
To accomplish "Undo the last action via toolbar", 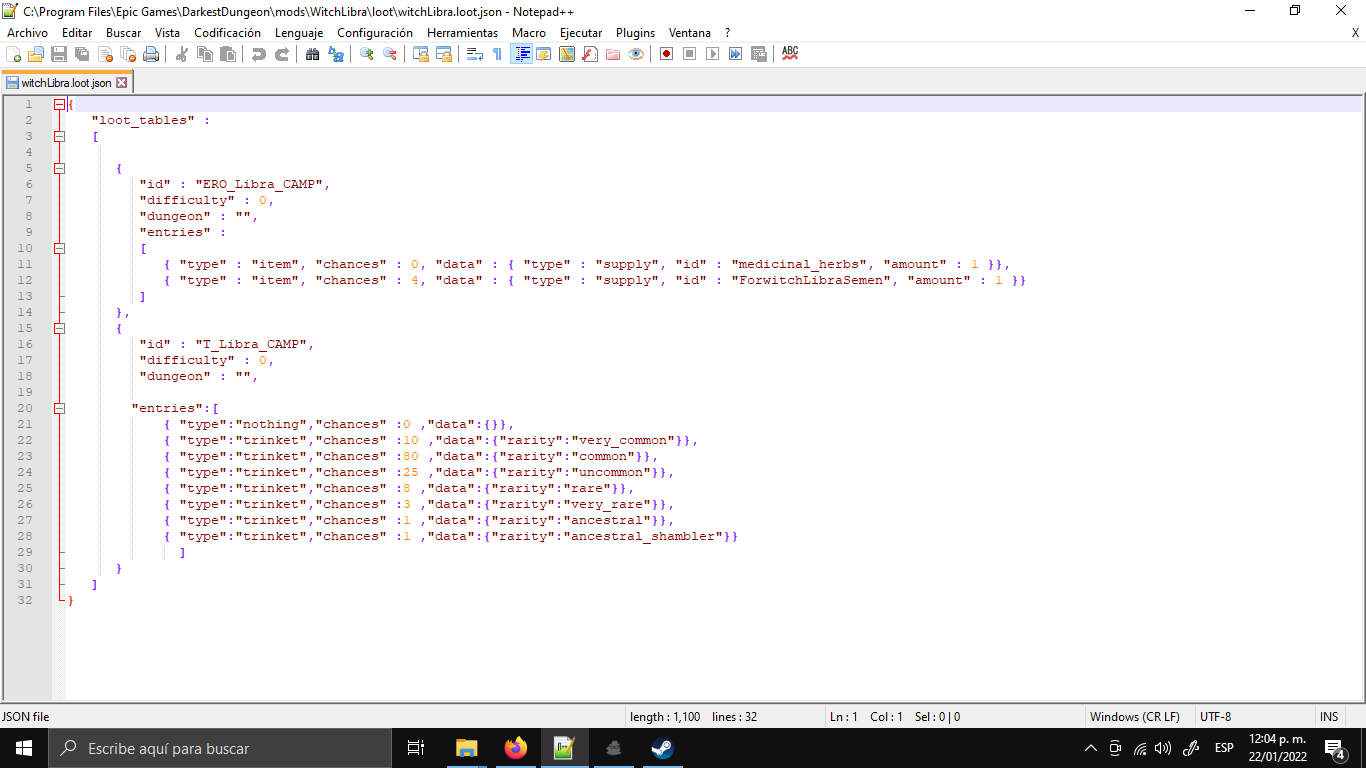I will pos(259,54).
